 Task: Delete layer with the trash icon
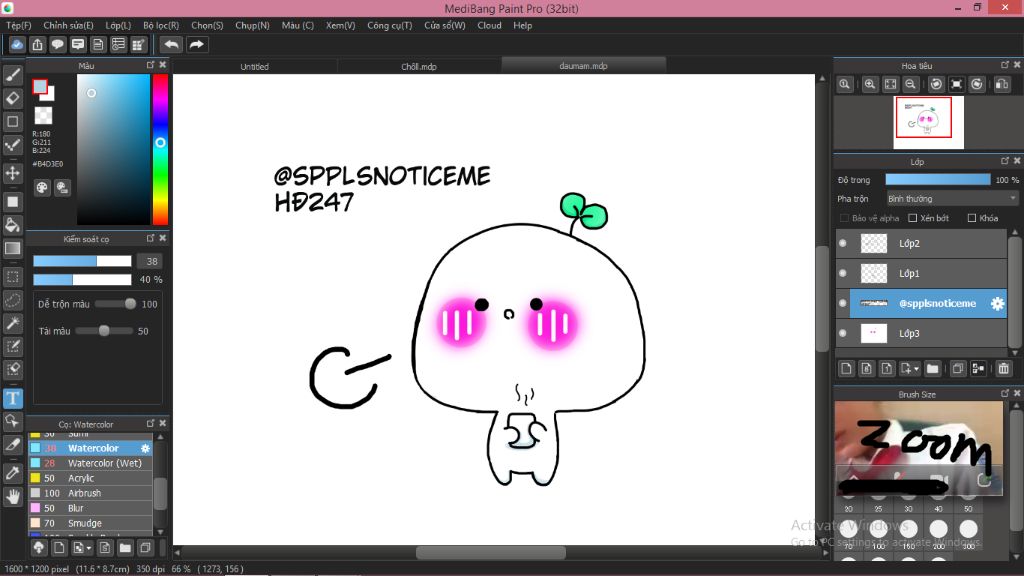1004,369
